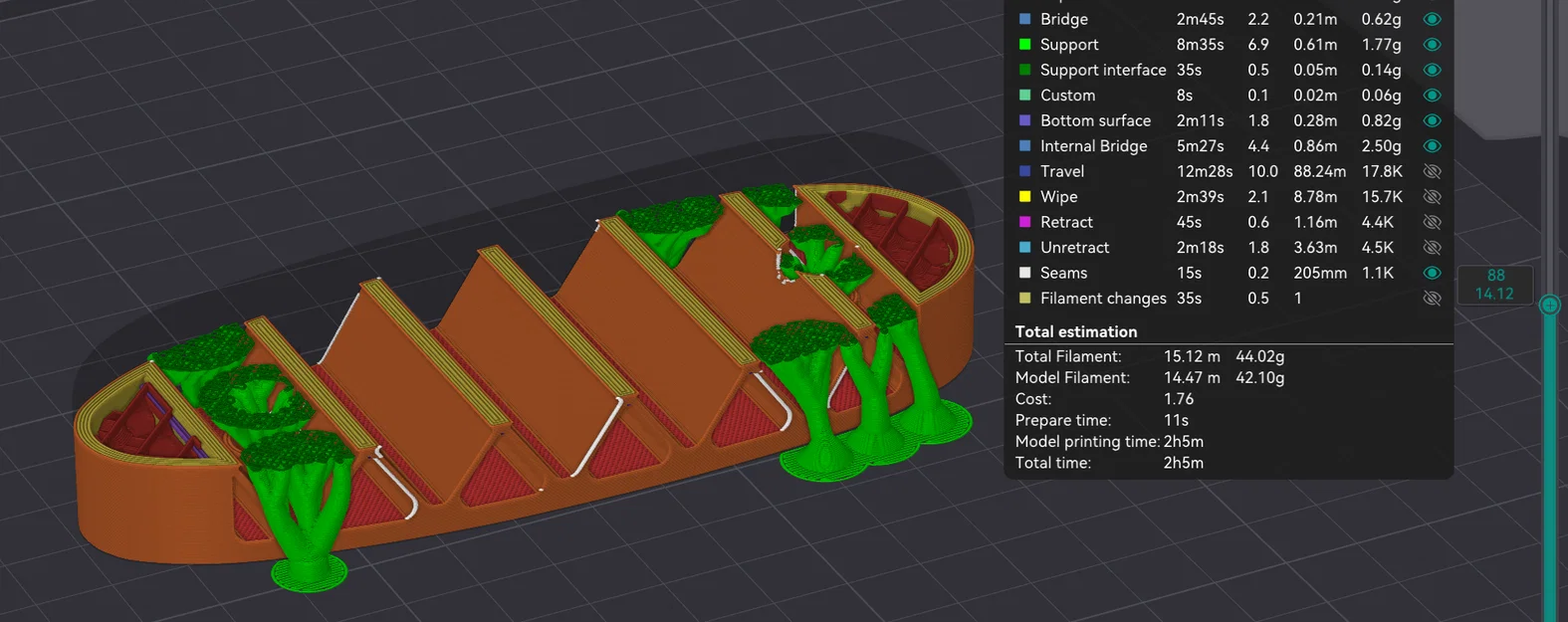Toggle the Custom line type eye icon

point(1432,96)
